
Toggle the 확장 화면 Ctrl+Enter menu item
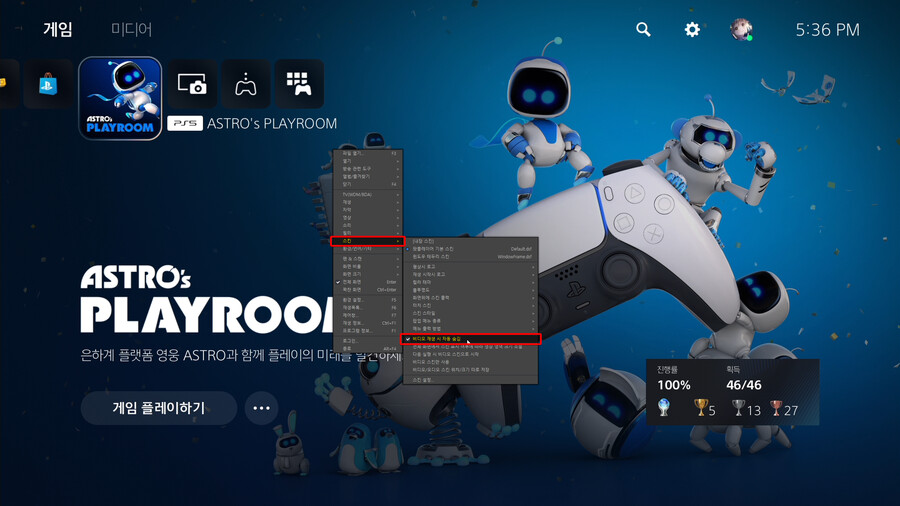[x=367, y=290]
